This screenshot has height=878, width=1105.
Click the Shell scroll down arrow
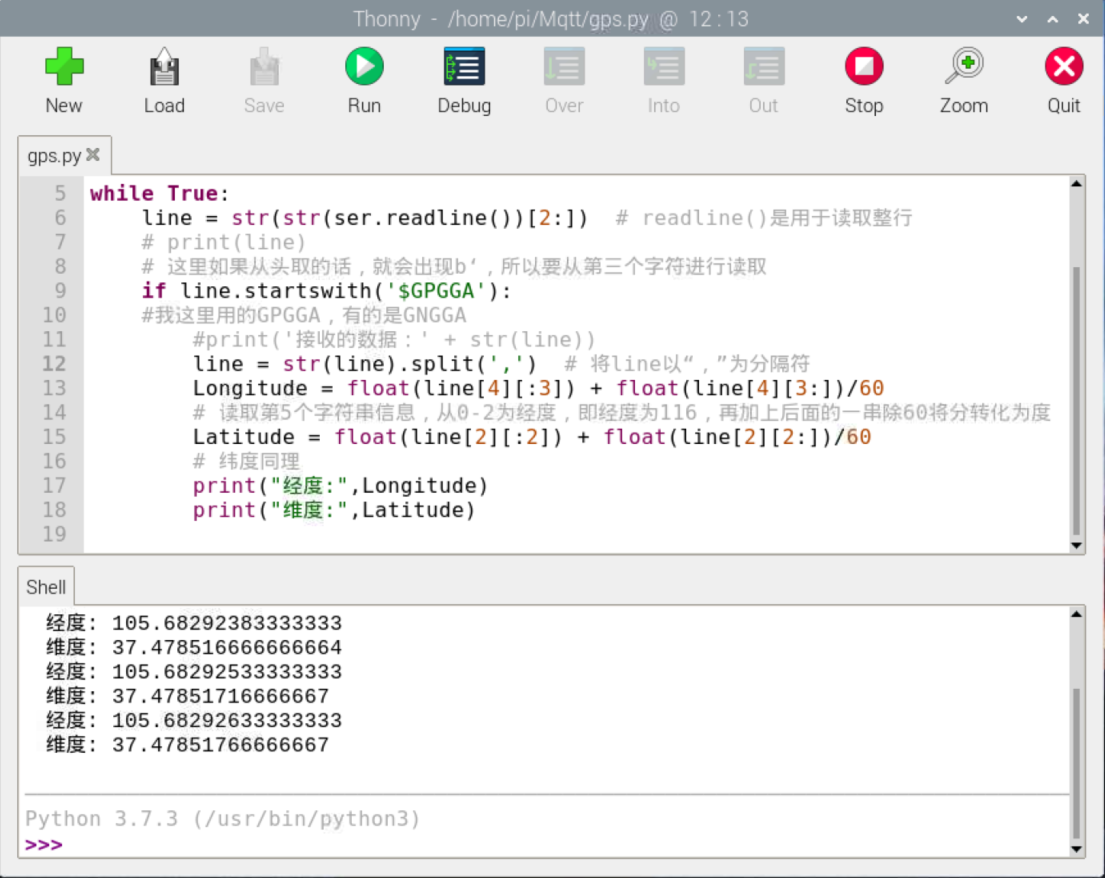tap(1076, 848)
